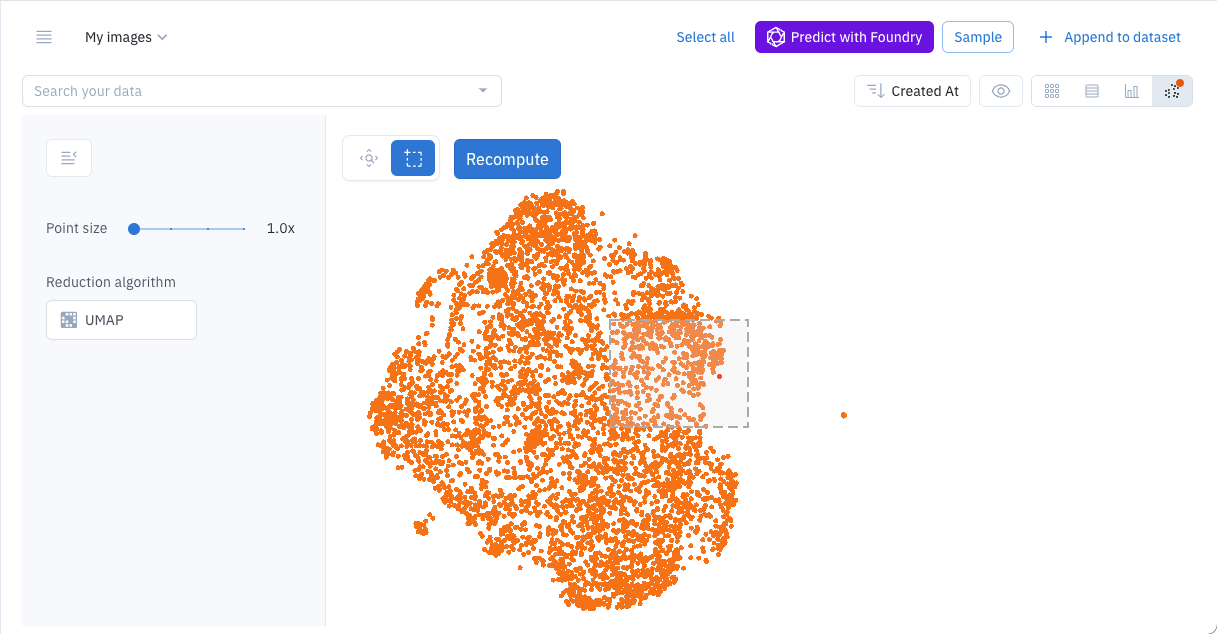The height and width of the screenshot is (634, 1217).
Task: Click the Reduction algorithm label
Action: click(x=111, y=282)
